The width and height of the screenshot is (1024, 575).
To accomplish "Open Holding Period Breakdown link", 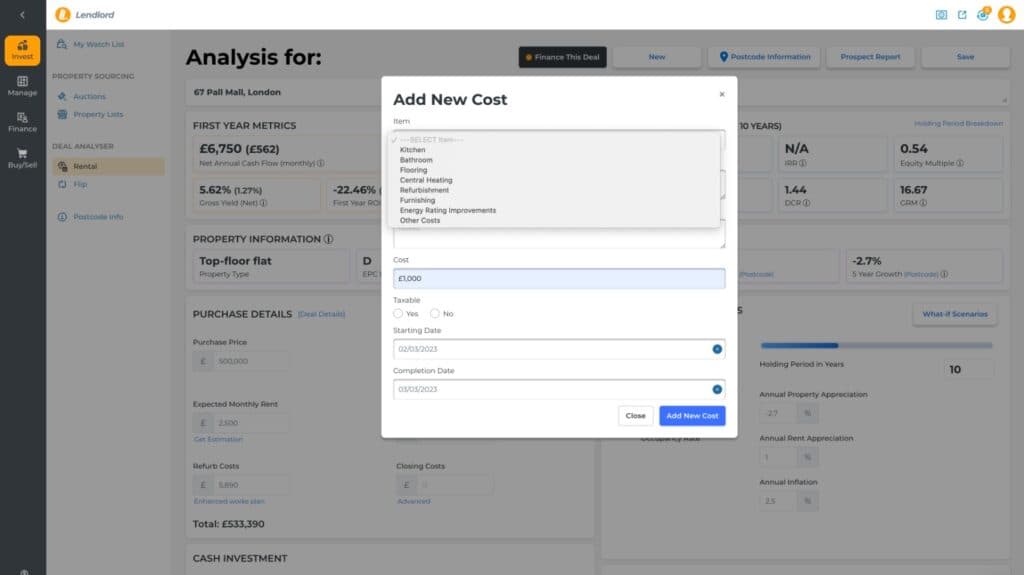I will [x=959, y=123].
